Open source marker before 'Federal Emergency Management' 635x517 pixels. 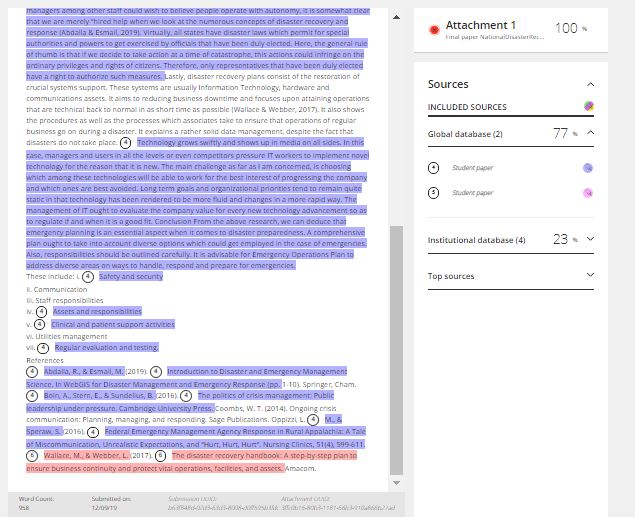click(93, 432)
